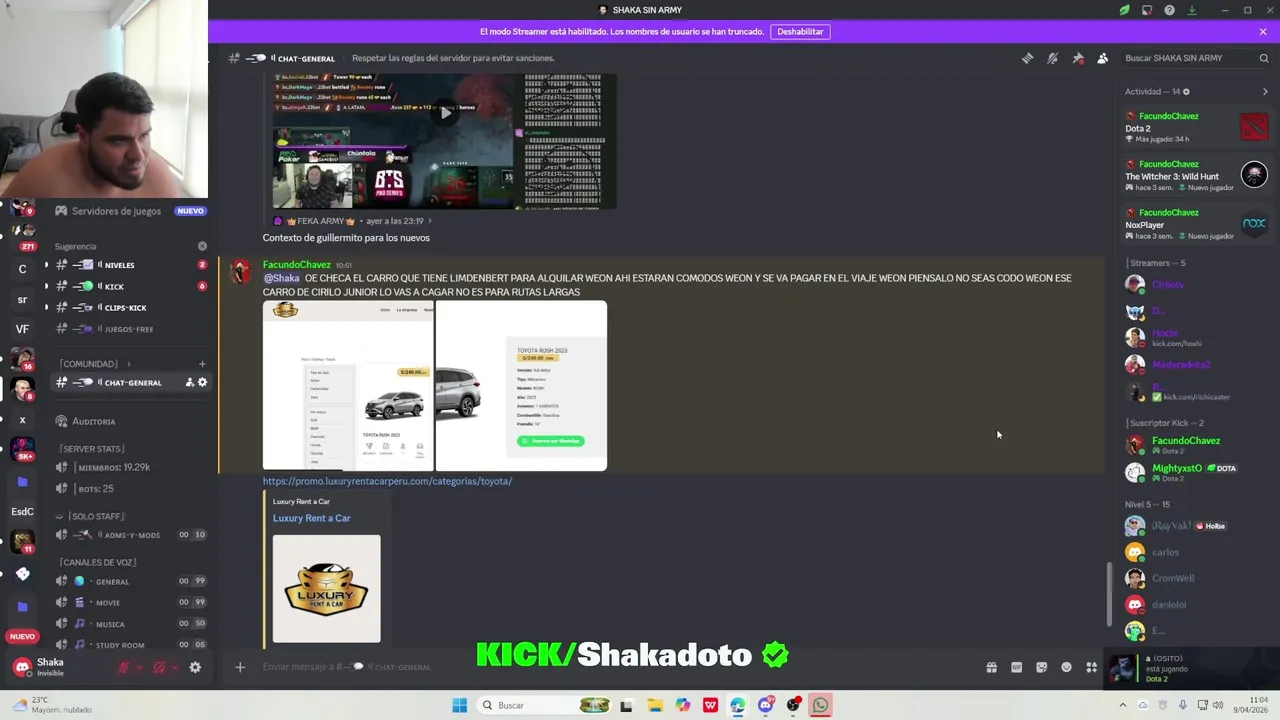1280x720 pixels.
Task: Open the EsdC server in server list
Action: (x=22, y=512)
